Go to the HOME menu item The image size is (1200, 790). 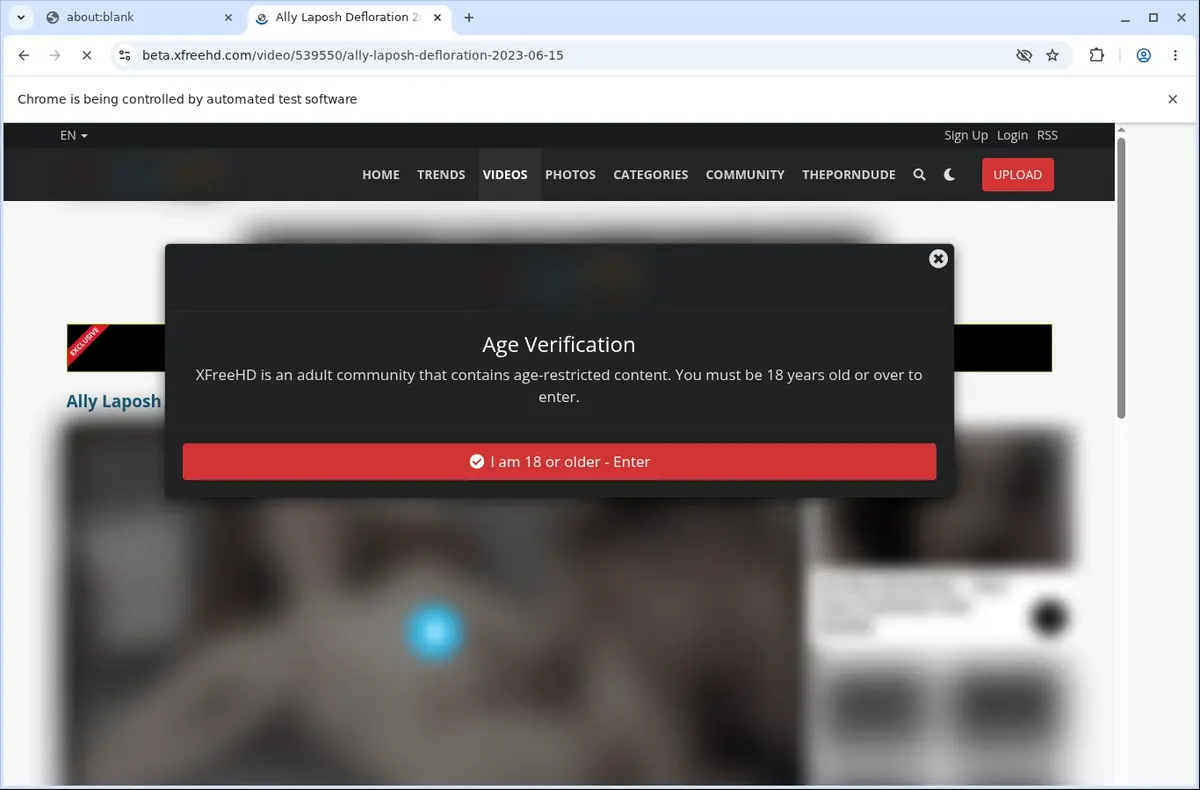tap(381, 174)
